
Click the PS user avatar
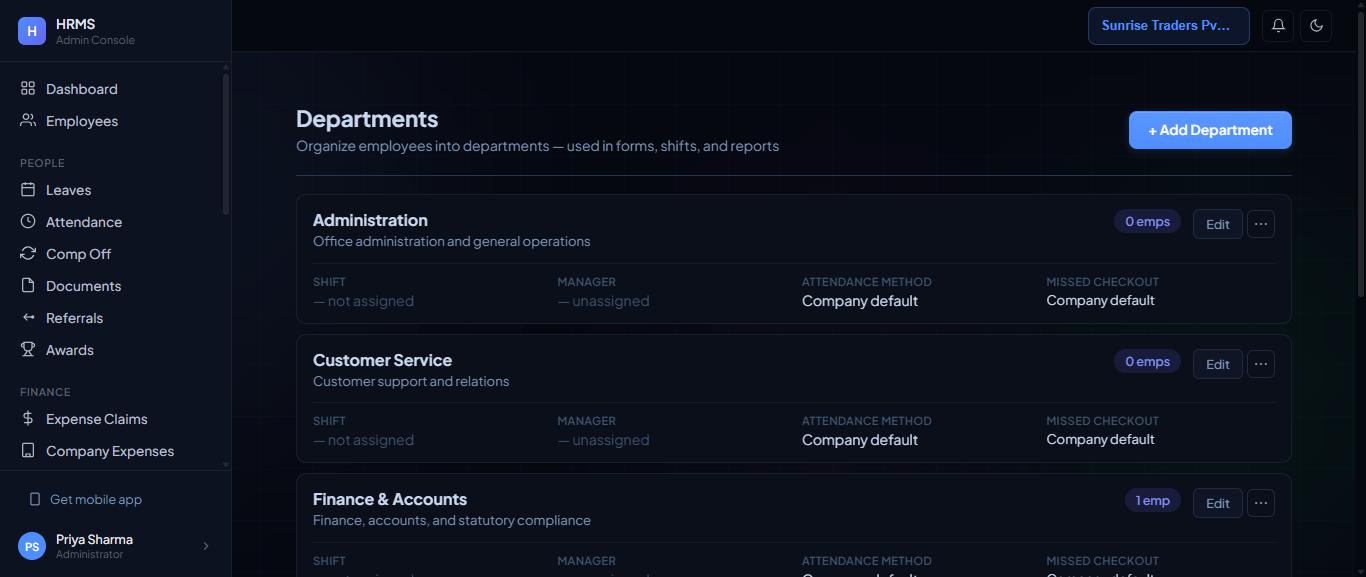(x=32, y=546)
